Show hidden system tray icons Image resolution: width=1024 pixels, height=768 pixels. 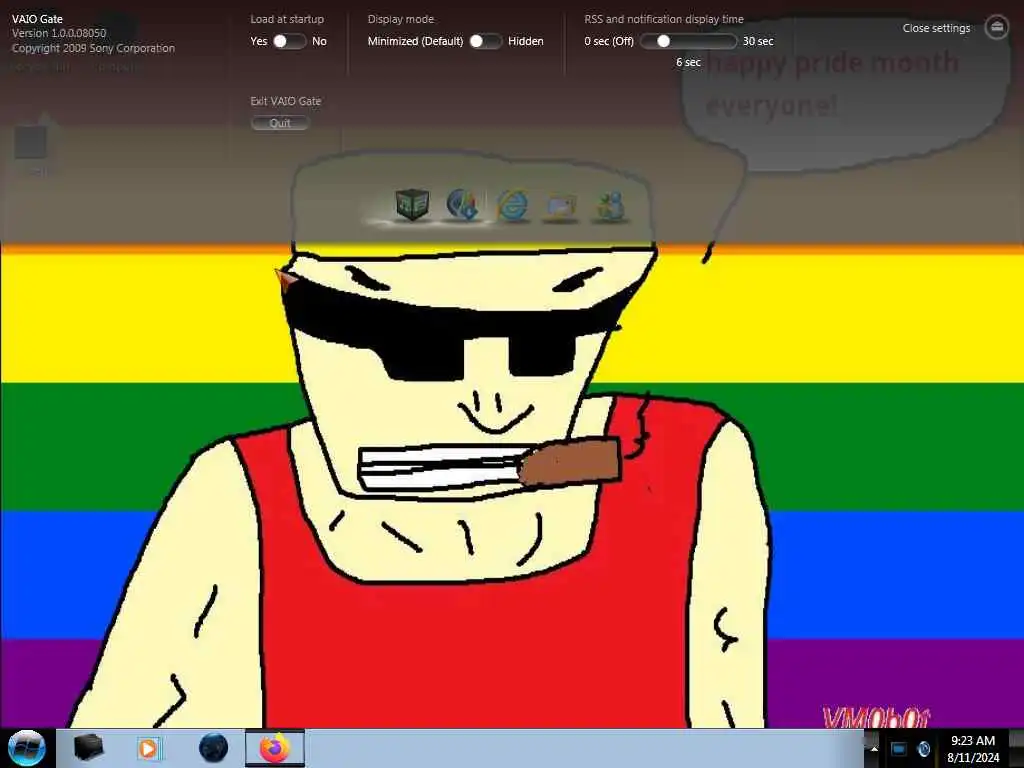(874, 749)
